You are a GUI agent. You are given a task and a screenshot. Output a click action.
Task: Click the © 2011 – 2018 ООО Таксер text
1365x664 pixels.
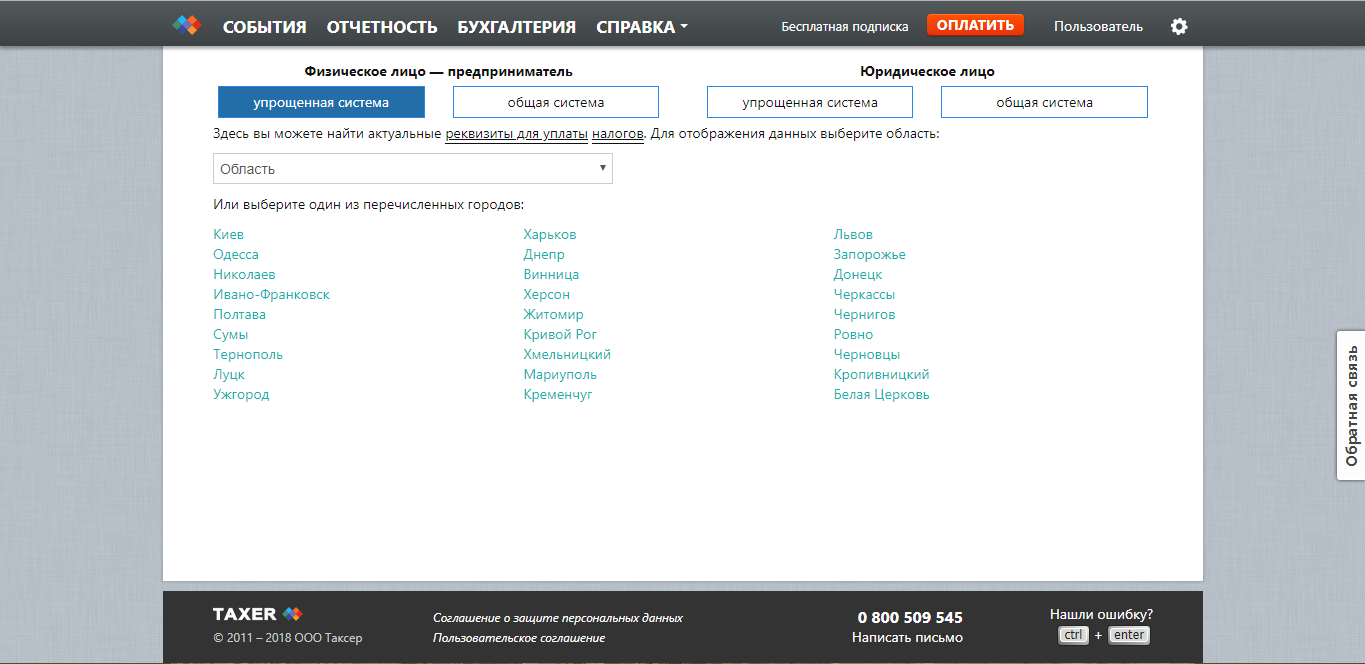[x=288, y=638]
